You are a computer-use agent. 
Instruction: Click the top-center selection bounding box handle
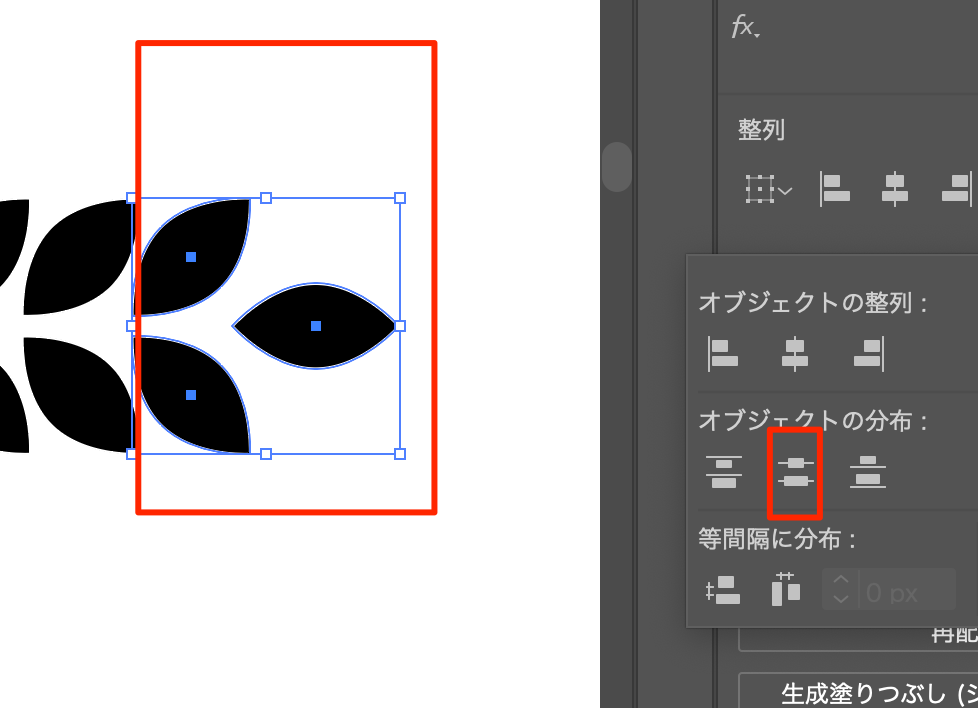(266, 198)
